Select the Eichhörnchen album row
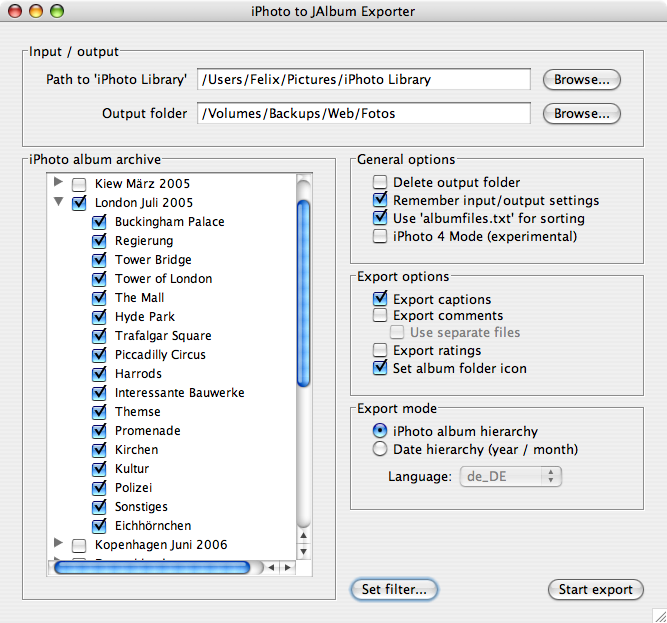Screen dimensions: 667x623 pyautogui.click(x=153, y=526)
